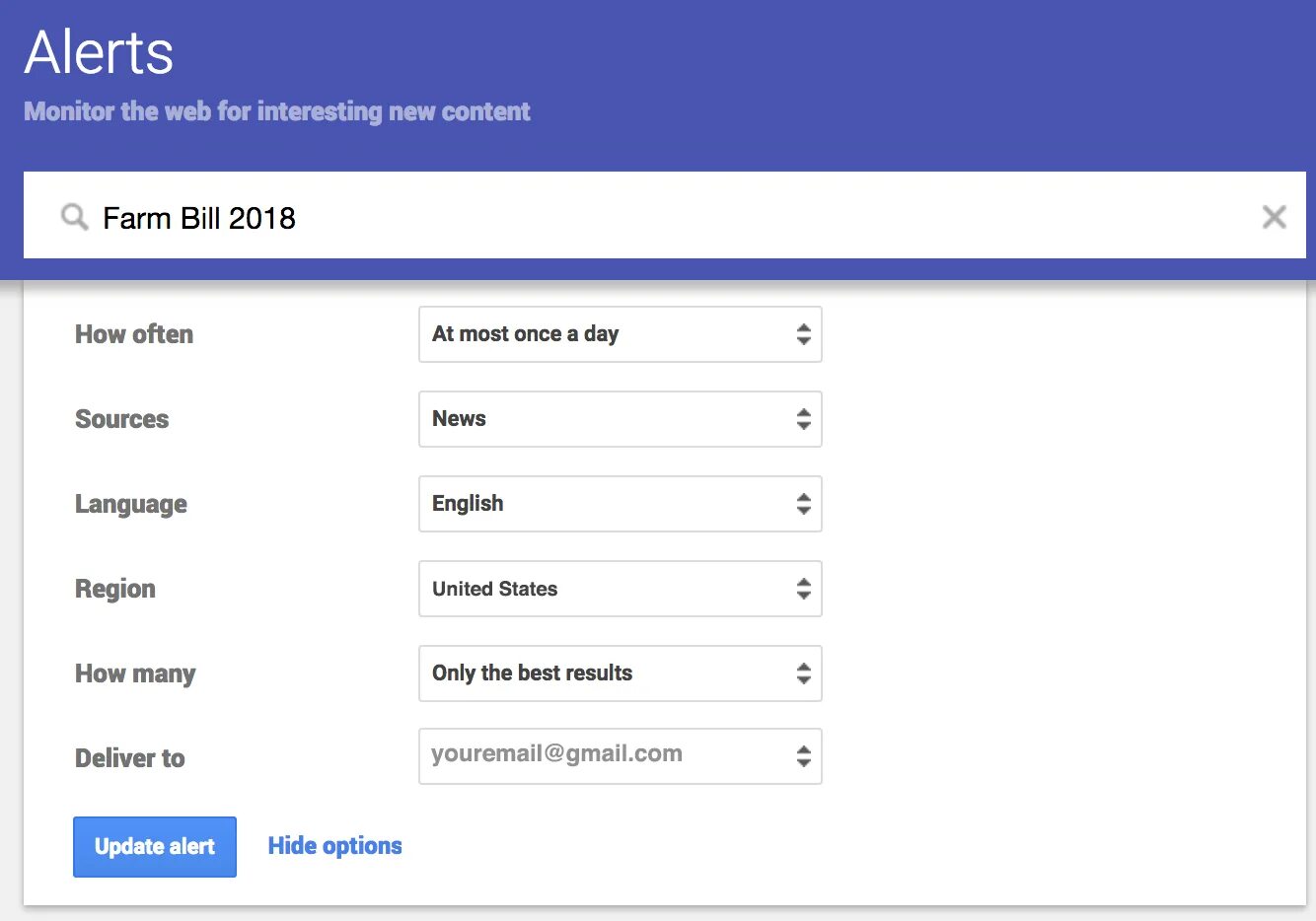Image resolution: width=1316 pixels, height=921 pixels.
Task: Click the Update alert button
Action: 155,847
